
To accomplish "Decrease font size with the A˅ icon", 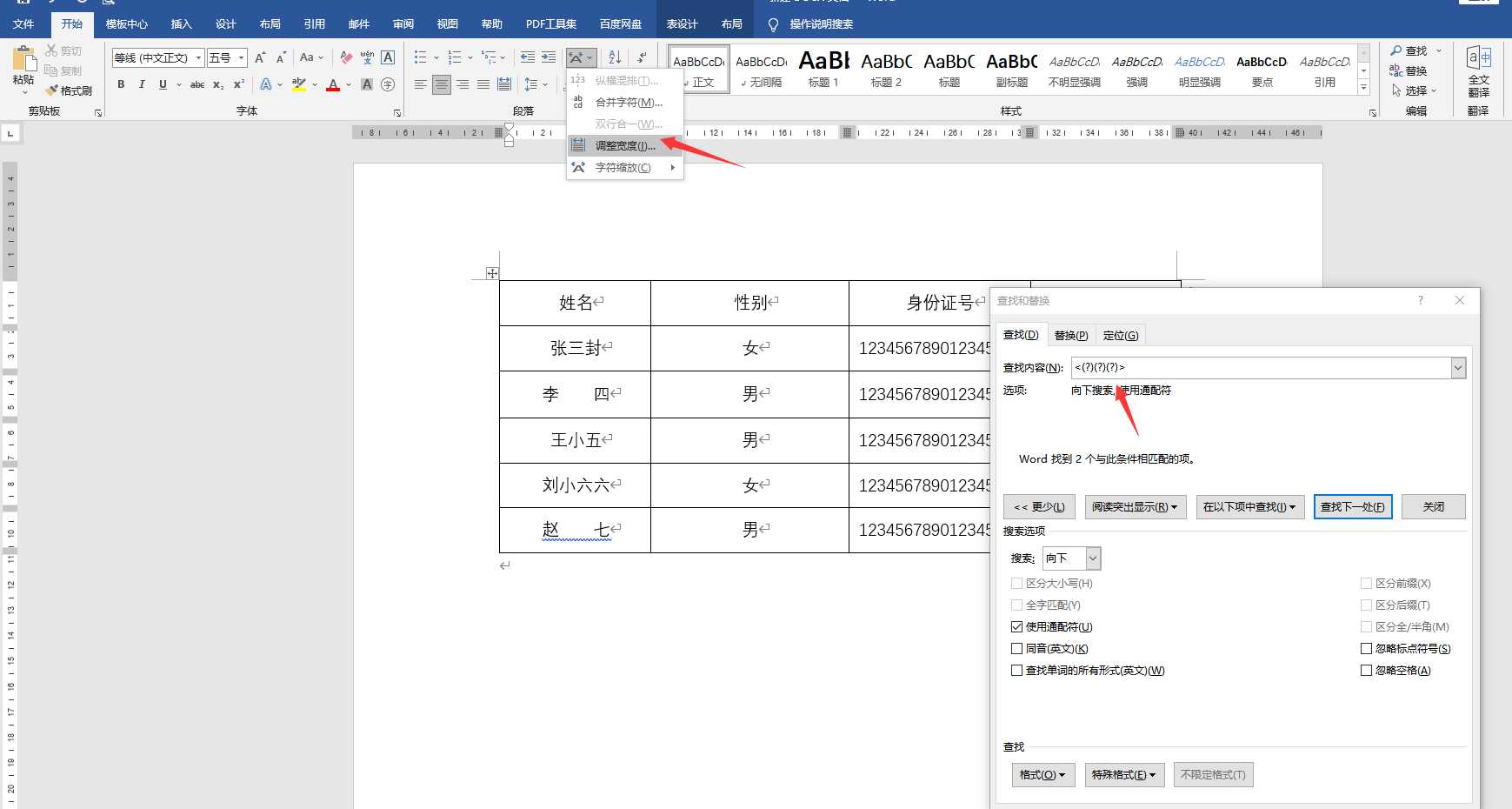I will (x=281, y=57).
